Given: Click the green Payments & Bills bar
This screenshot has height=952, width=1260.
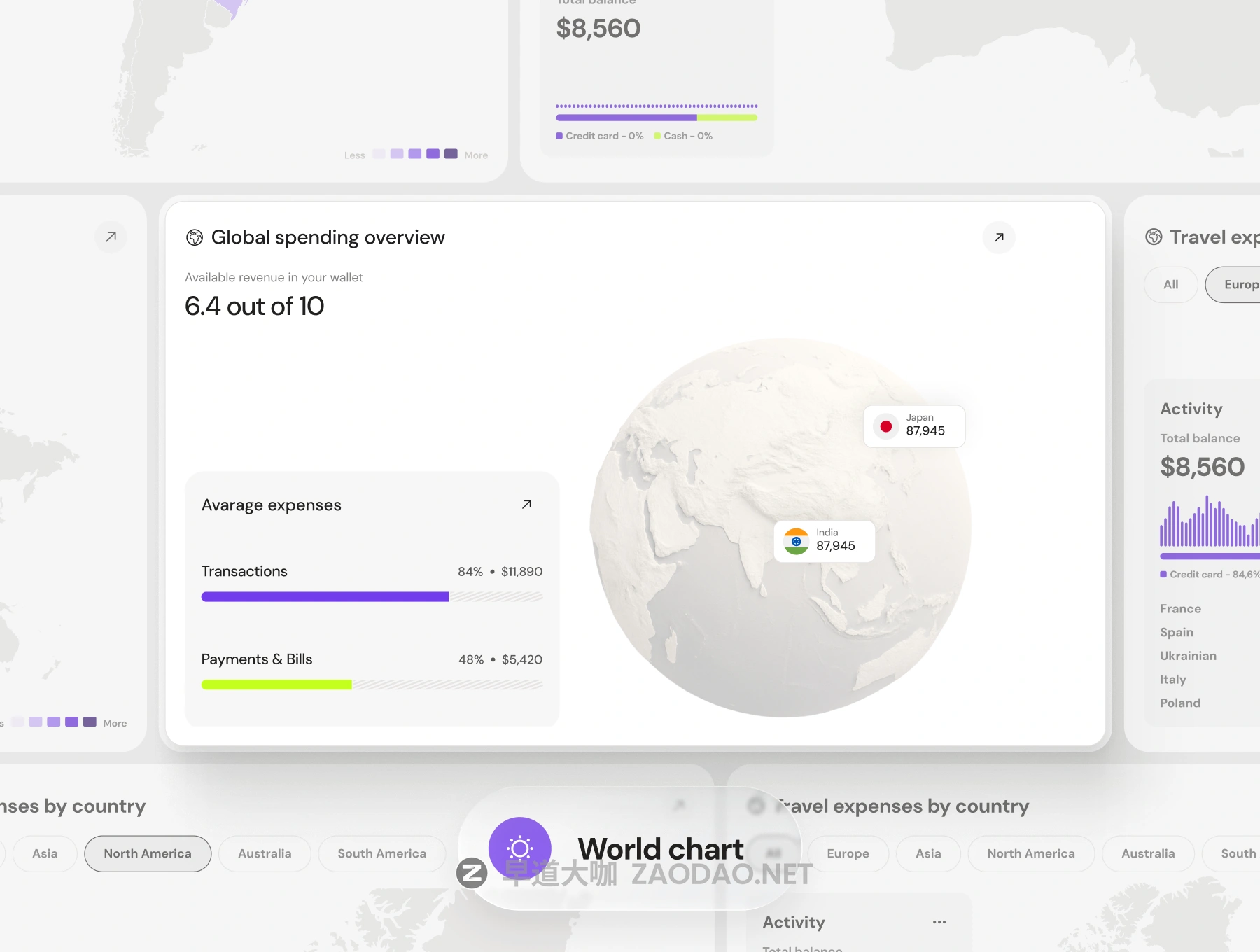Looking at the screenshot, I should [x=276, y=685].
